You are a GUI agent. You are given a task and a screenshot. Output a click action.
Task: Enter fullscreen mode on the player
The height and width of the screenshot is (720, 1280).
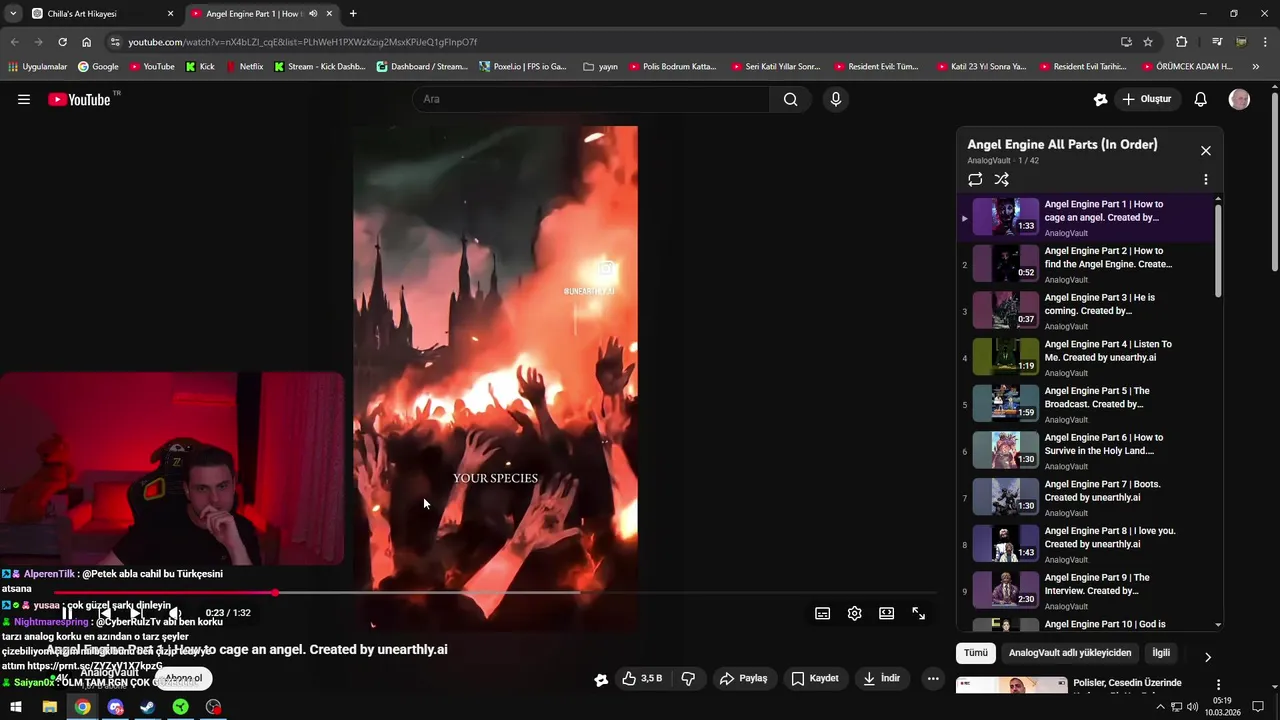(918, 614)
